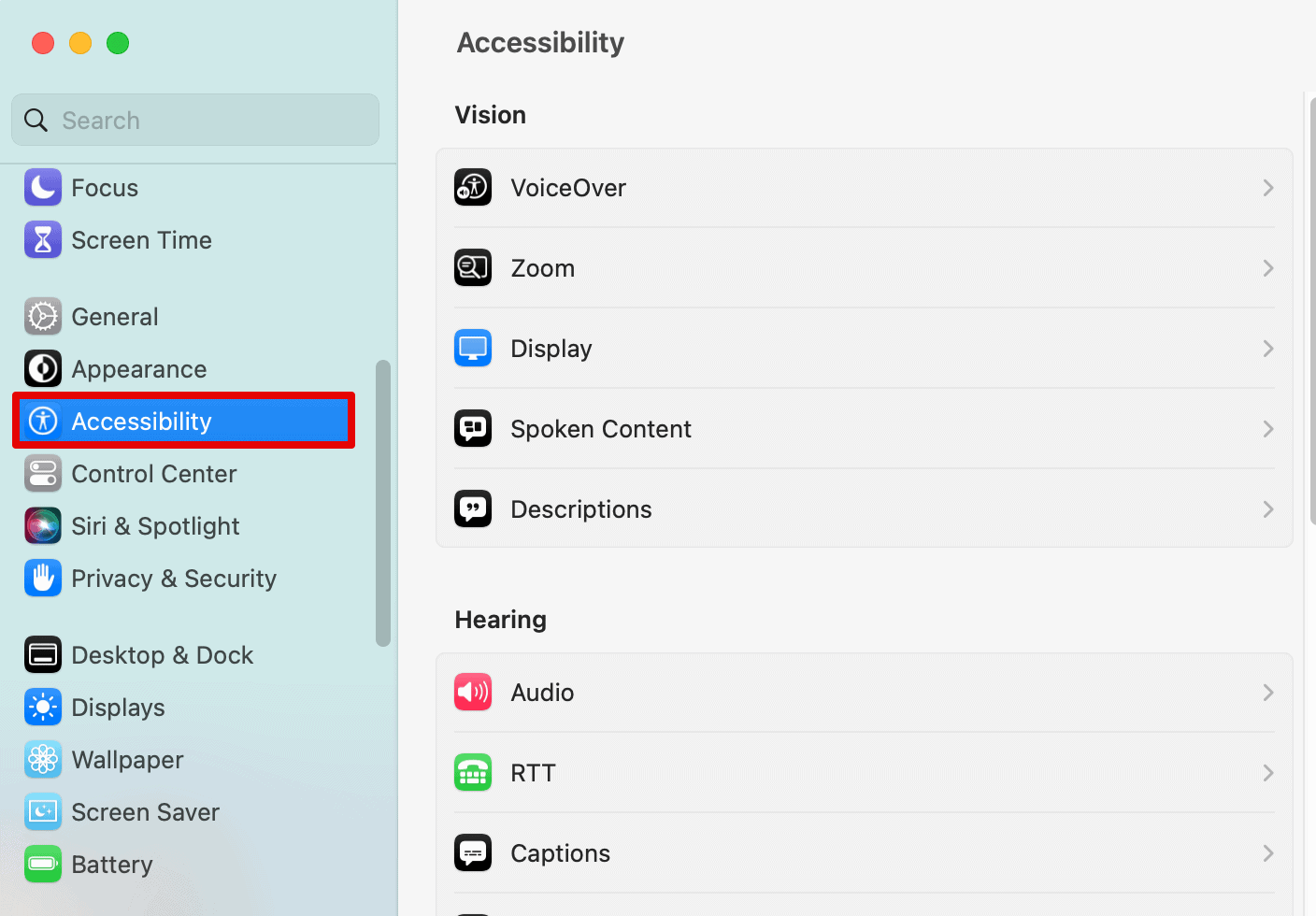1316x916 pixels.
Task: Select the Spoken Content speech bubble icon
Action: [x=473, y=429]
